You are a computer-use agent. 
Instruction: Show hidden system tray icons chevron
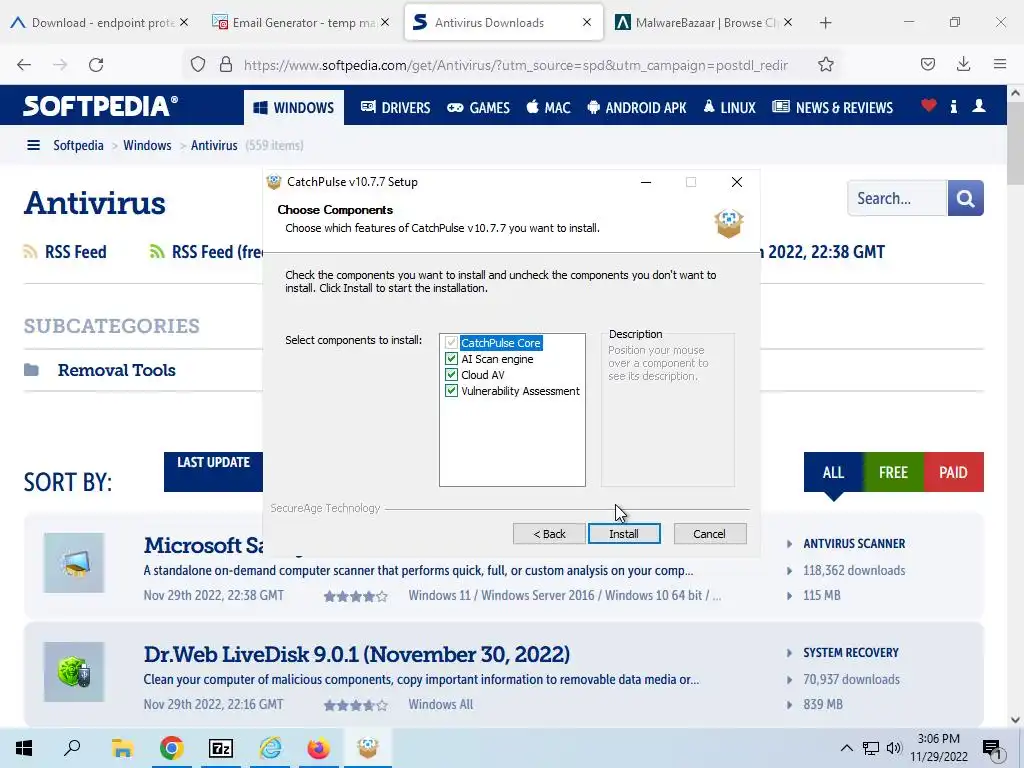[x=846, y=748]
